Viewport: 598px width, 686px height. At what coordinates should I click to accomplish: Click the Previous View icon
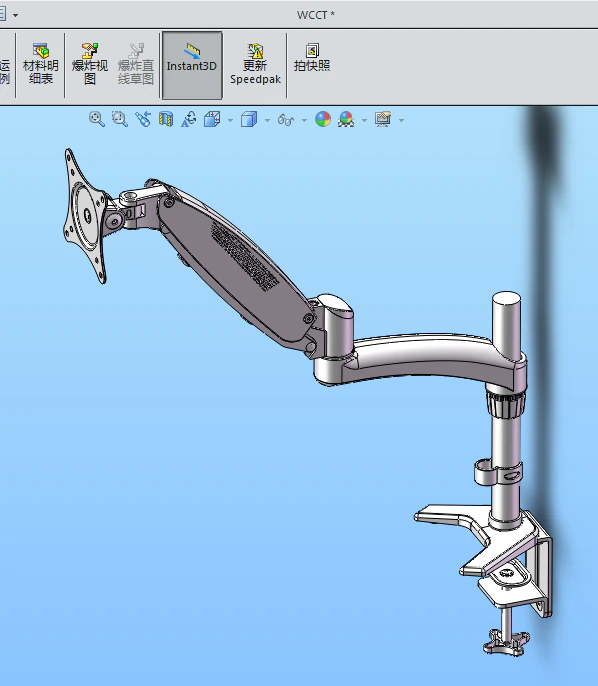(x=143, y=119)
